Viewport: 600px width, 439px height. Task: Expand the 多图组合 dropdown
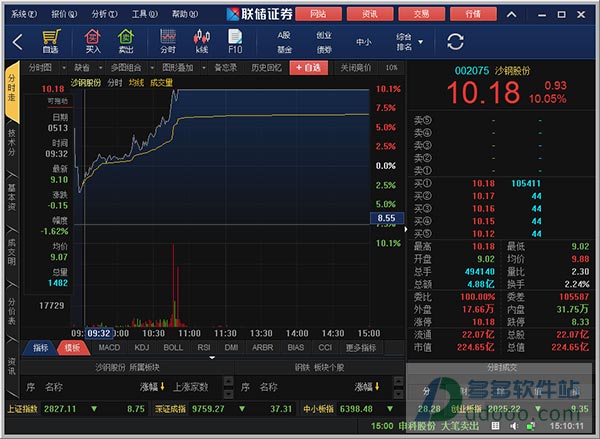[152, 68]
